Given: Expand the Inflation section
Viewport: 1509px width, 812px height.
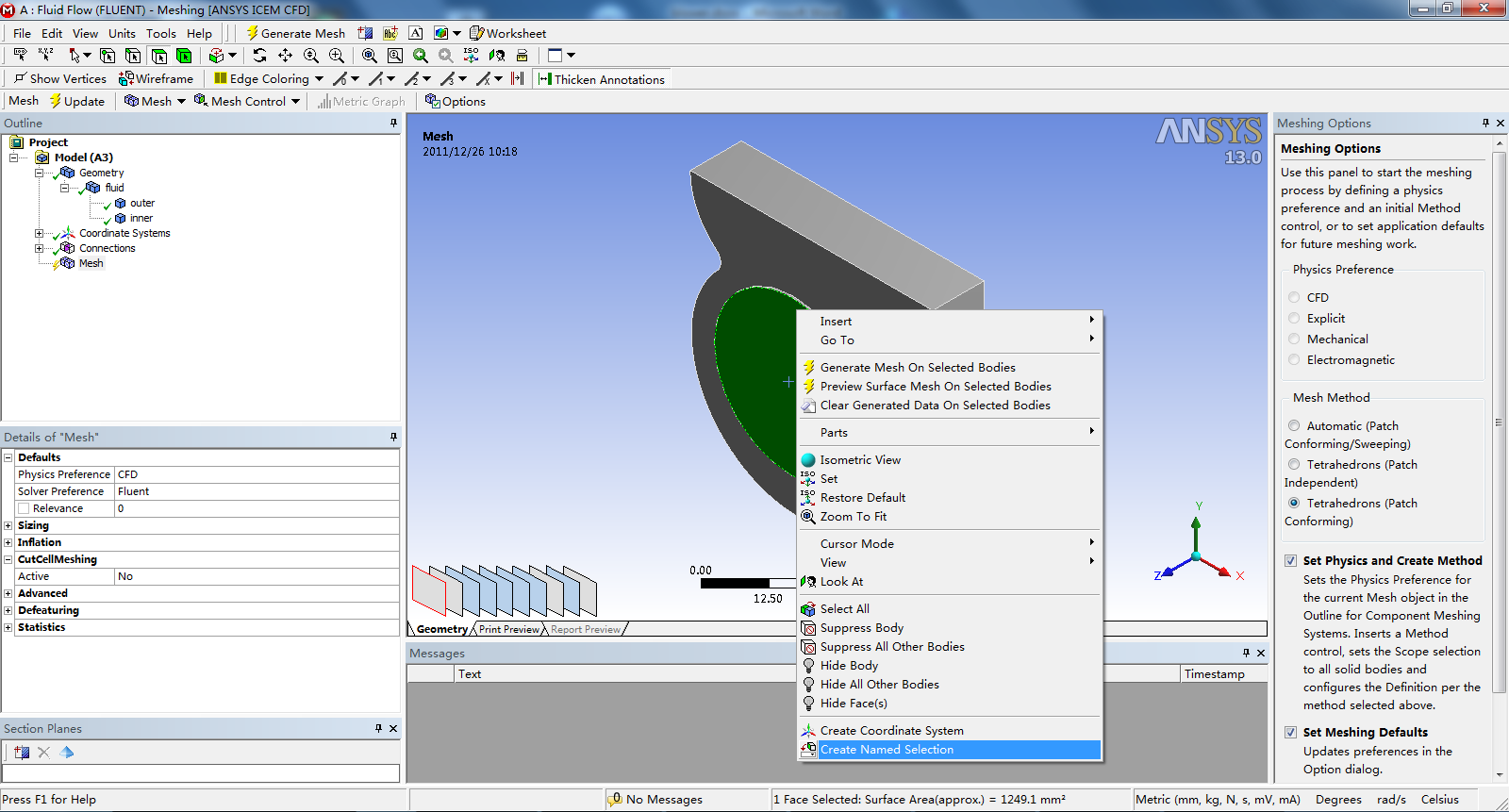Looking at the screenshot, I should click(8, 542).
